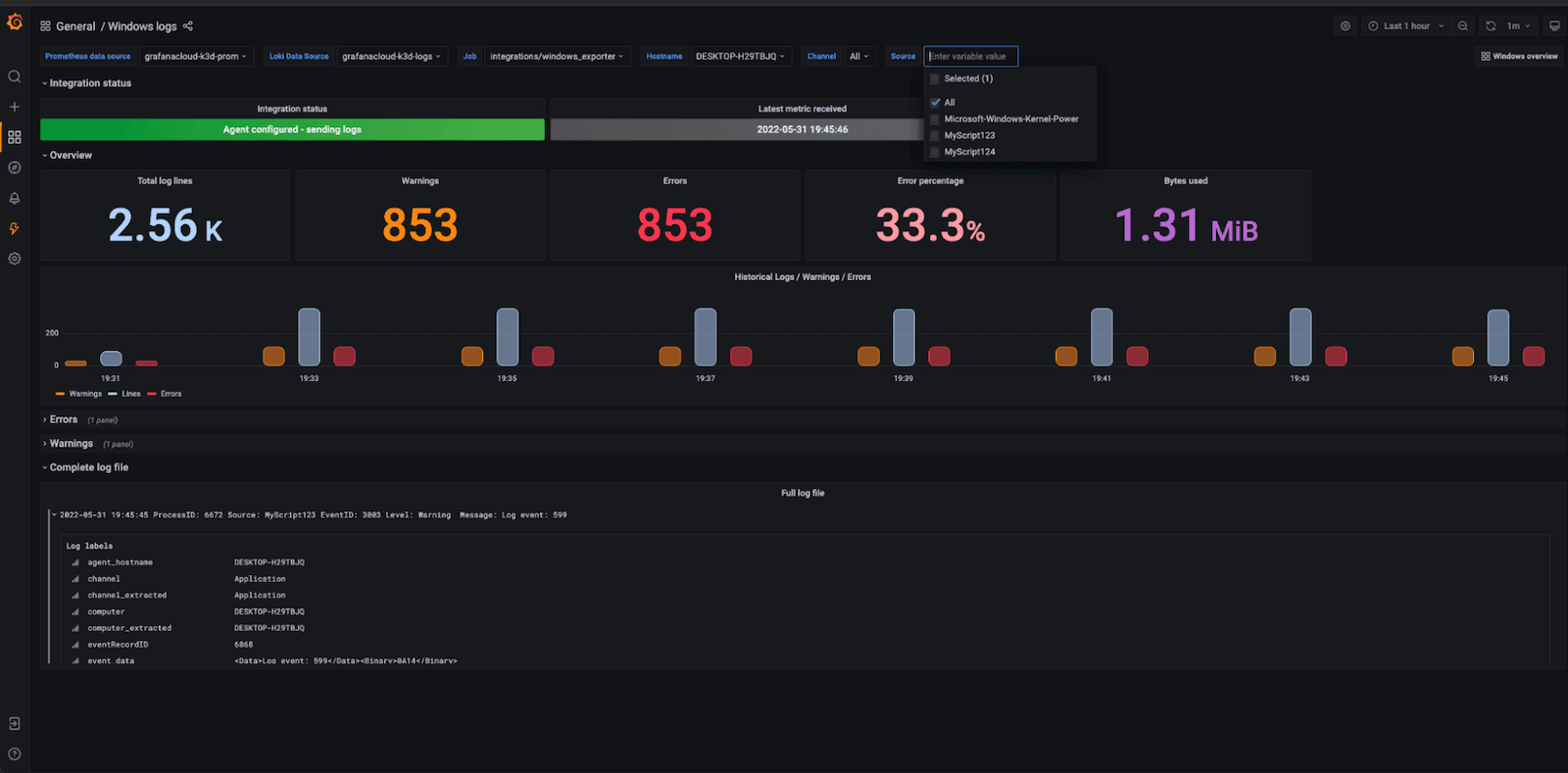Screen dimensions: 1568x773
Task: Focus the Source variable value field
Action: coord(971,57)
